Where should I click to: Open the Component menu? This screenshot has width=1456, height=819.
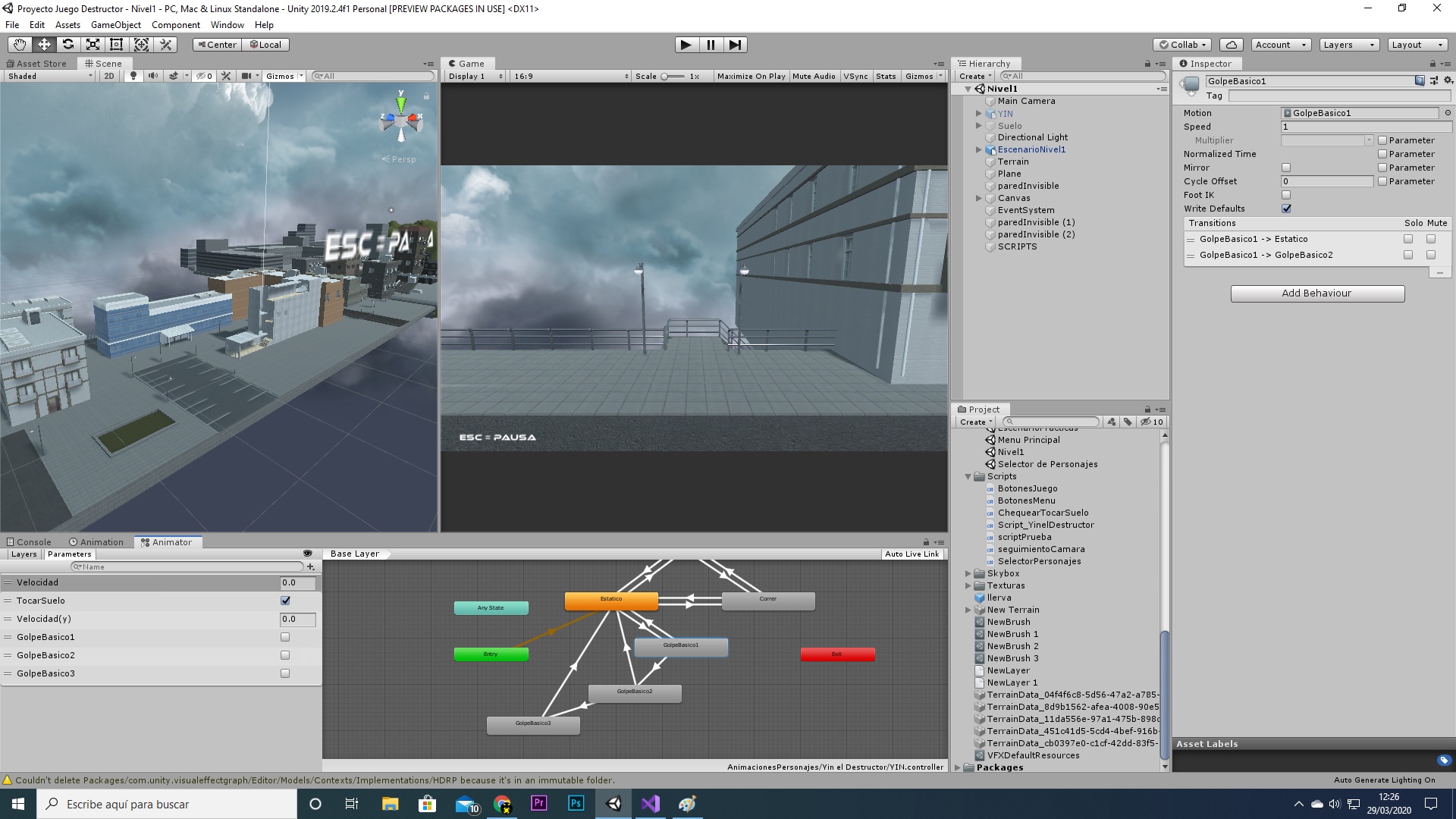click(x=176, y=25)
